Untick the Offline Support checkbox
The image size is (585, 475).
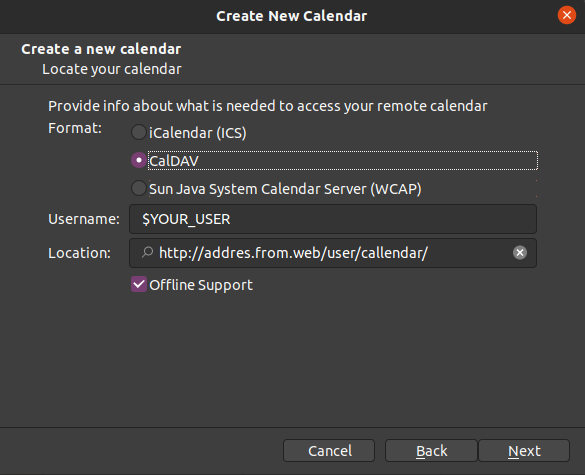pyautogui.click(x=139, y=284)
